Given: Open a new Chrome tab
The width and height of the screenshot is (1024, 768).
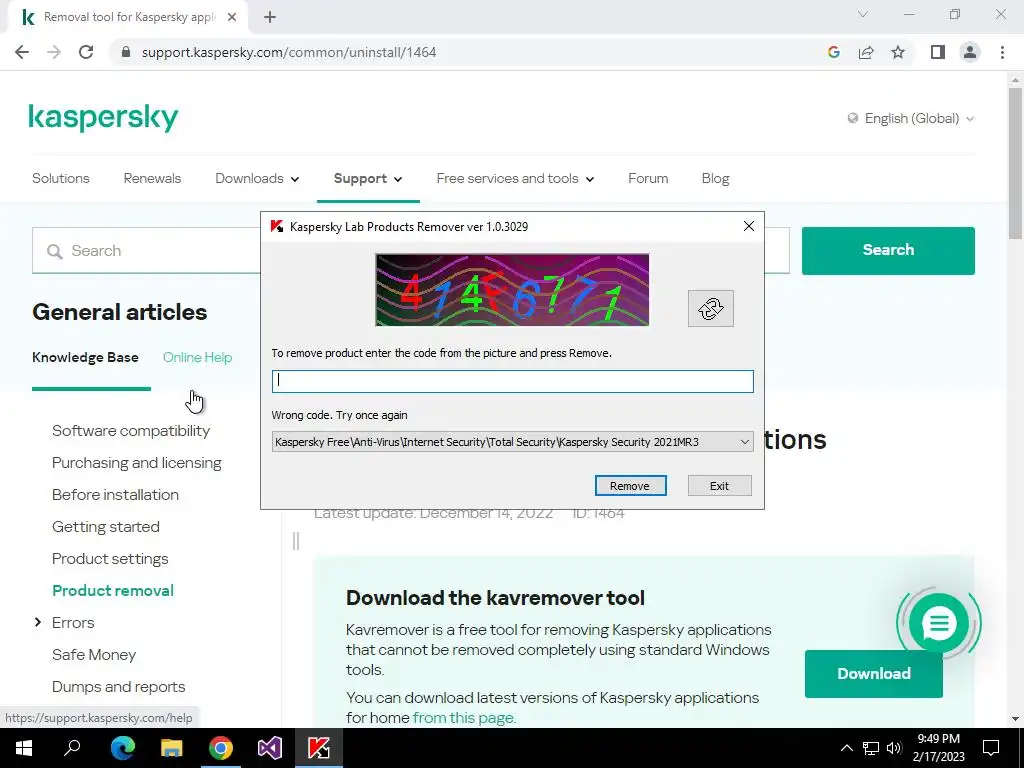Looking at the screenshot, I should pyautogui.click(x=270, y=18).
